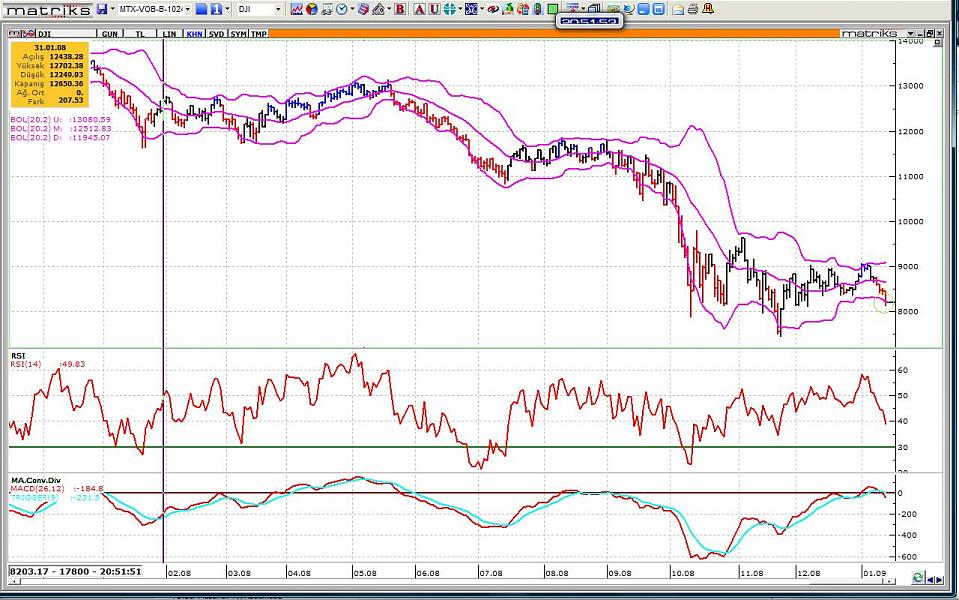The width and height of the screenshot is (959, 600).
Task: Open the dropdown arrow beside save icon
Action: [x=113, y=9]
